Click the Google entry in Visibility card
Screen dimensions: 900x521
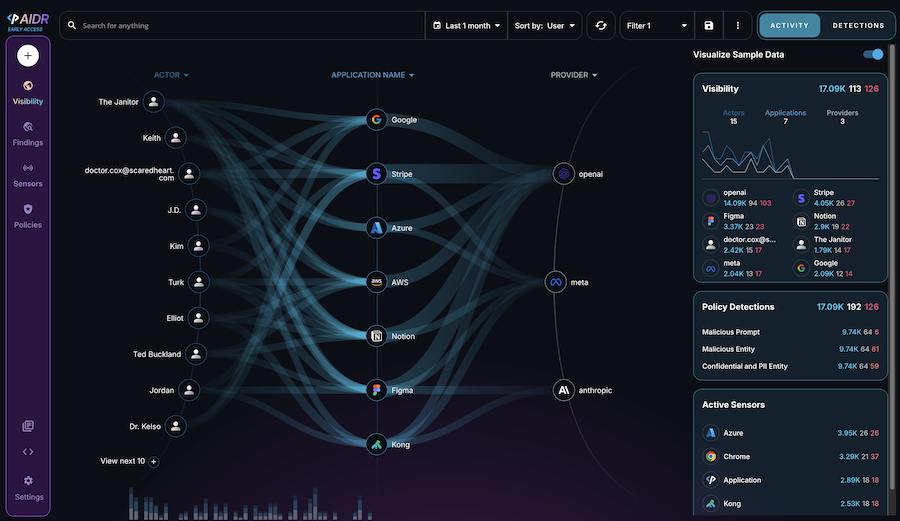pos(824,269)
